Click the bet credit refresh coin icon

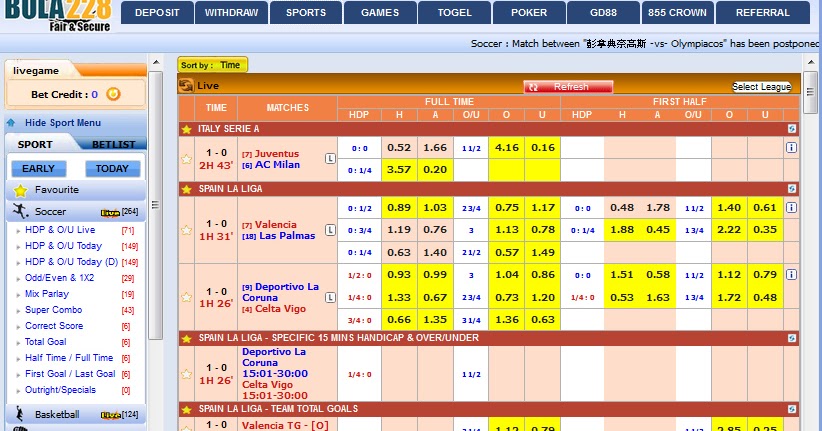coord(113,94)
